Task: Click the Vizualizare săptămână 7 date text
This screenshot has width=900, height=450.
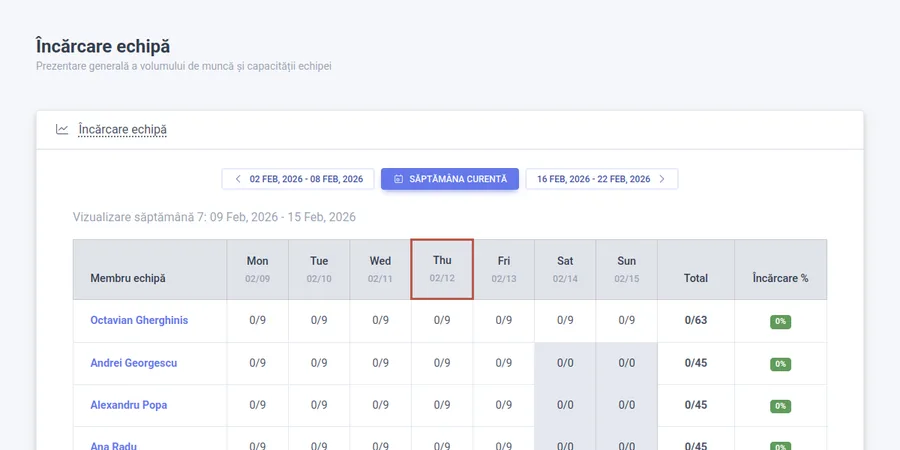Action: pyautogui.click(x=214, y=217)
